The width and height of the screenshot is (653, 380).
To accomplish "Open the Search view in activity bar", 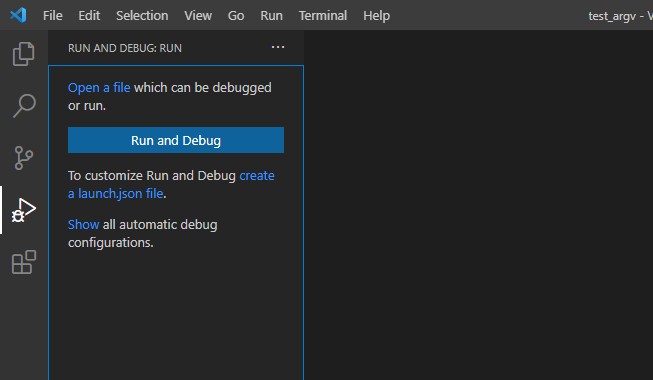I will [x=24, y=105].
